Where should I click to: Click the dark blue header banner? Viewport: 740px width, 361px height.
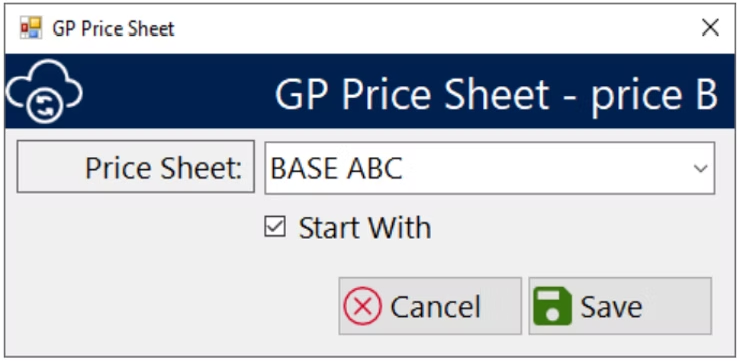[370, 91]
